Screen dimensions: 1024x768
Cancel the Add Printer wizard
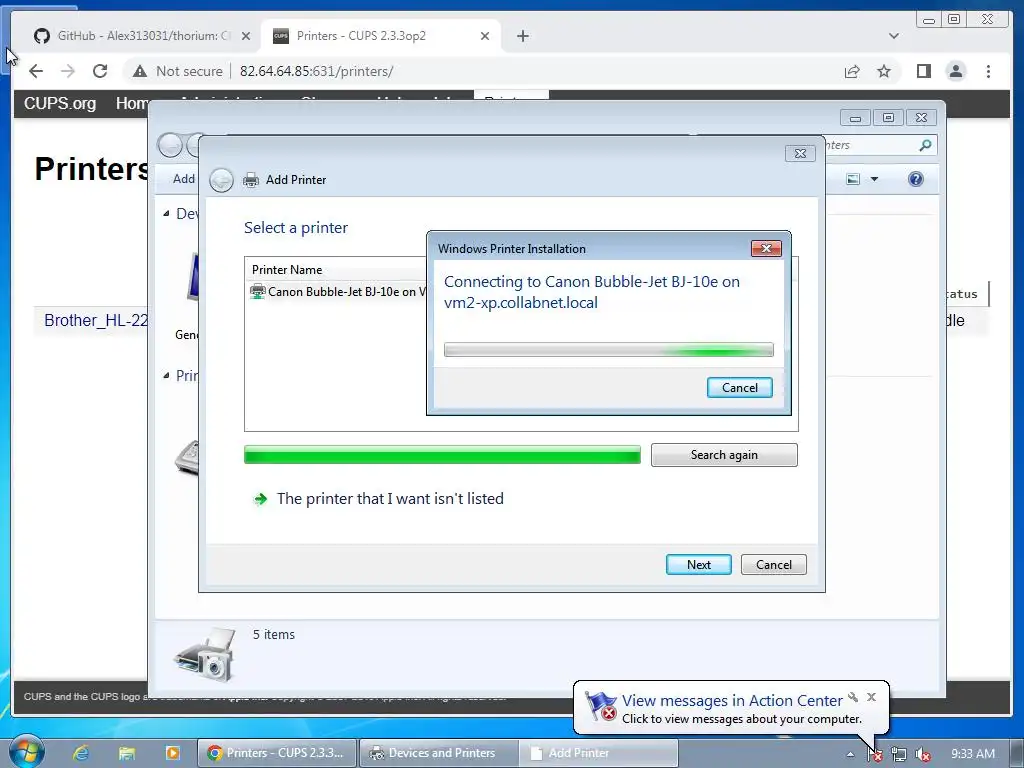pyautogui.click(x=773, y=564)
